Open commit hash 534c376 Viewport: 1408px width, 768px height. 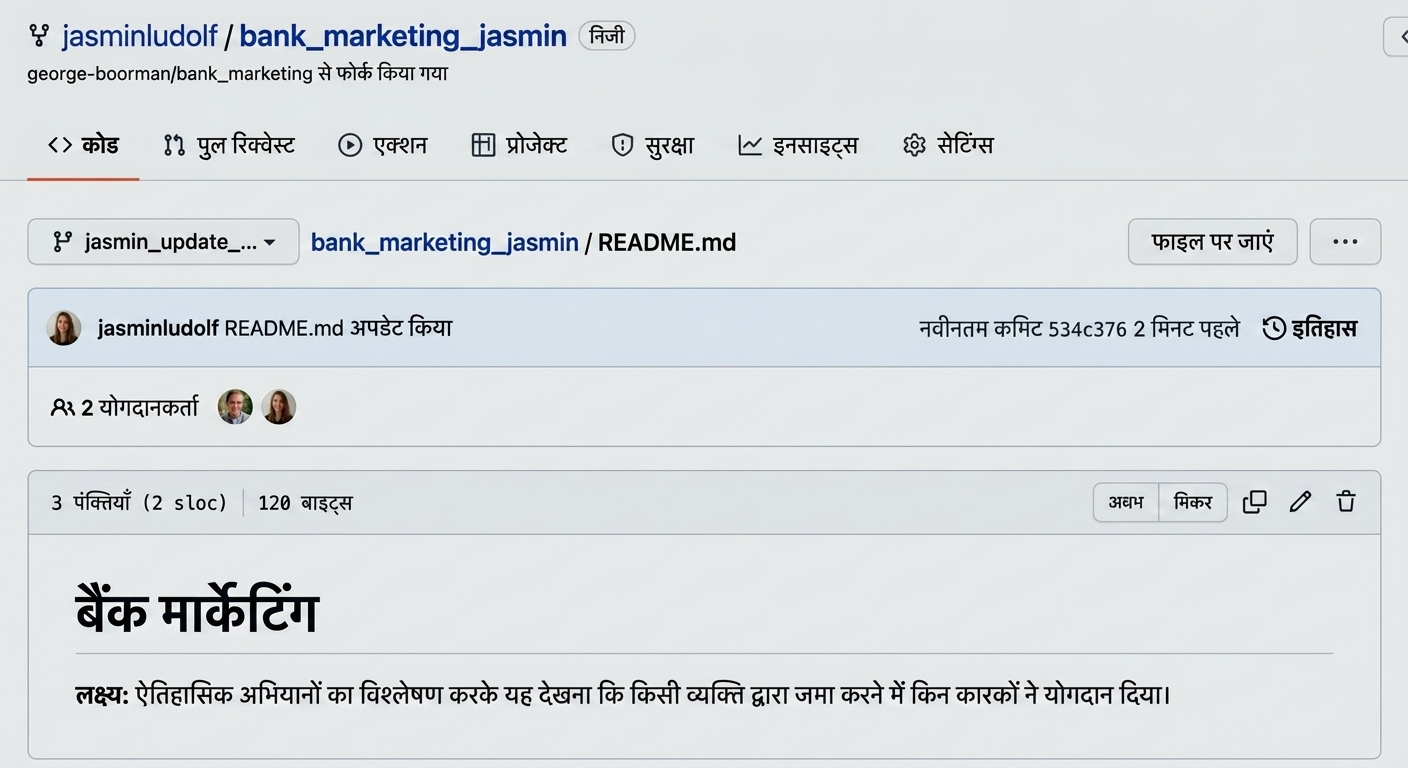point(1087,329)
